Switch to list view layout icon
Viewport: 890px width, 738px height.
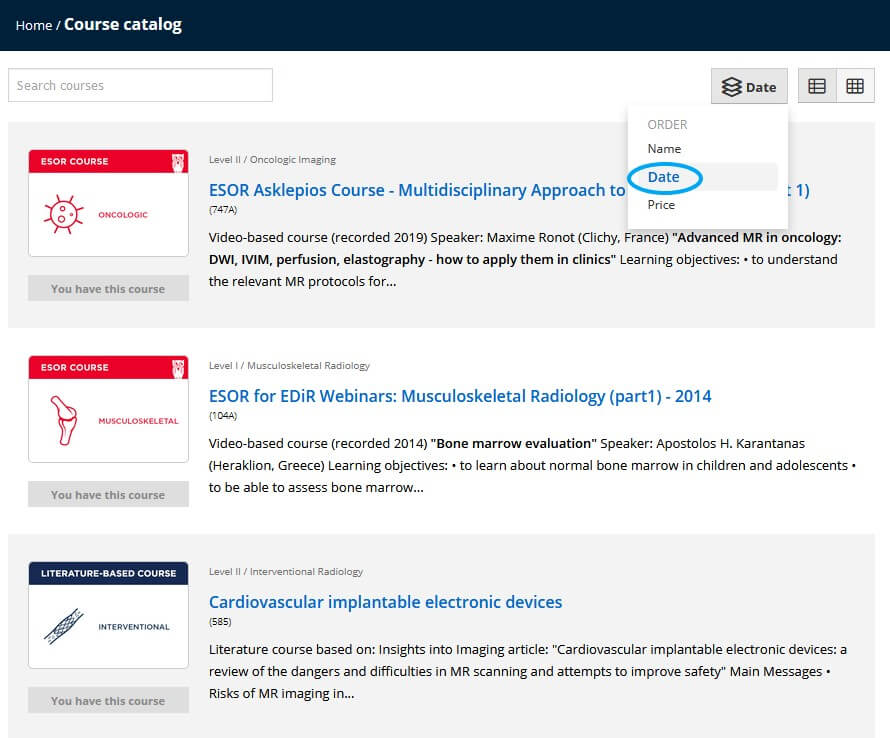coord(817,86)
